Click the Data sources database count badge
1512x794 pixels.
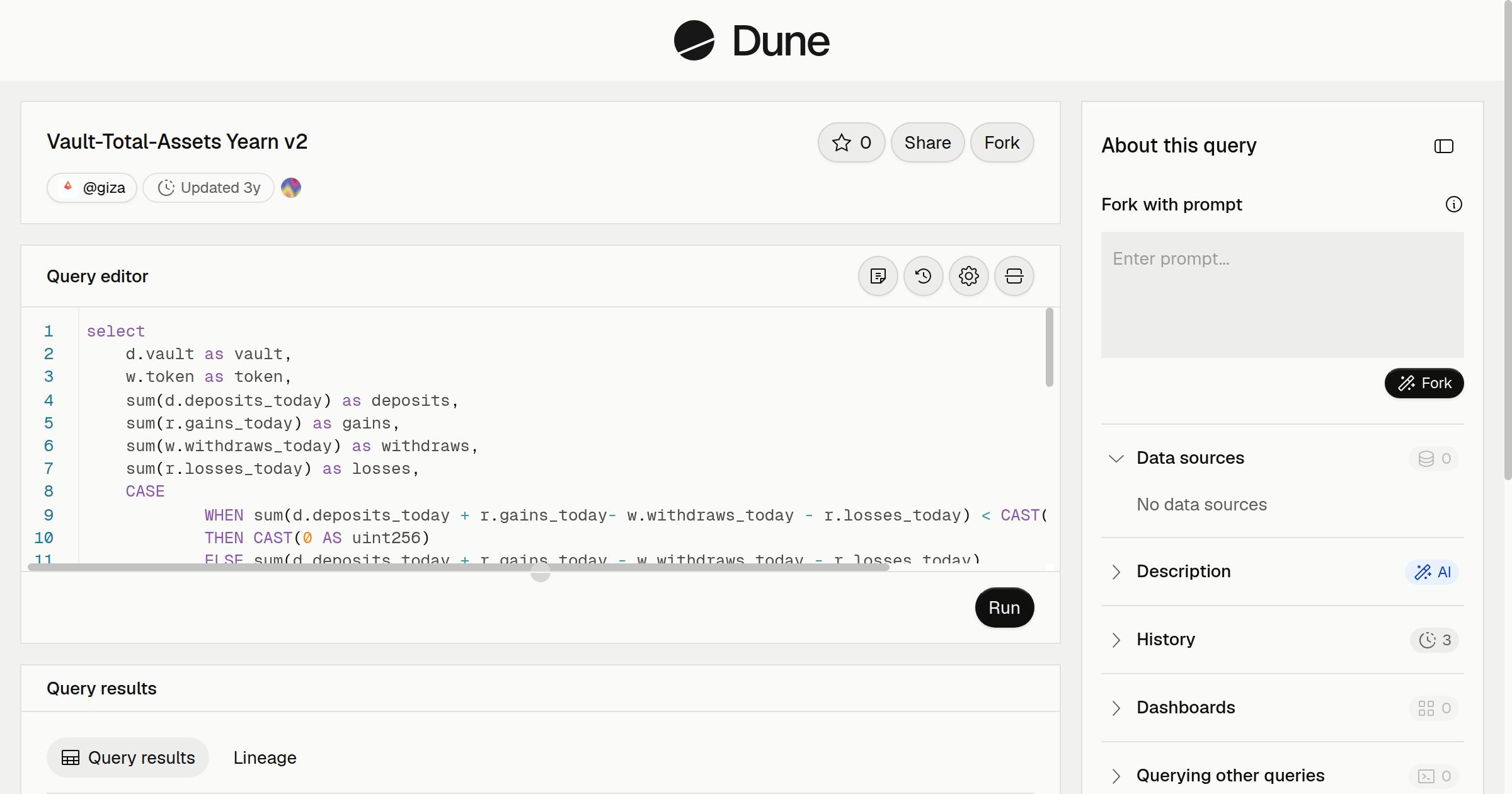[x=1435, y=459]
